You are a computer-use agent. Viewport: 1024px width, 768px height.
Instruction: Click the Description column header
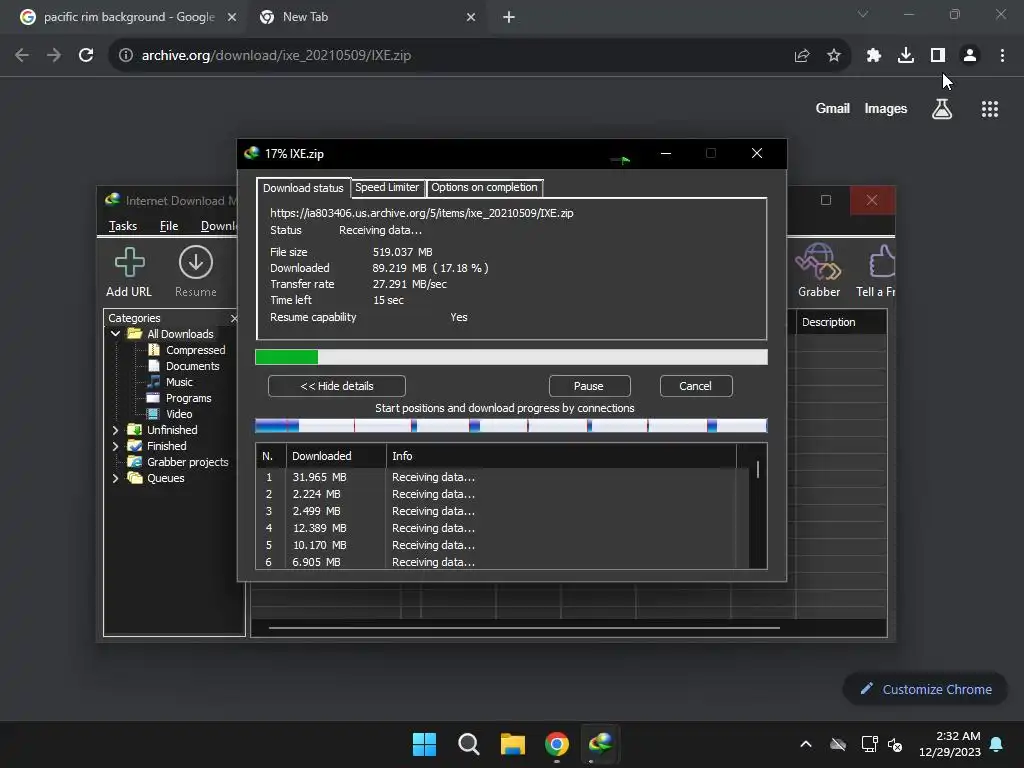841,322
